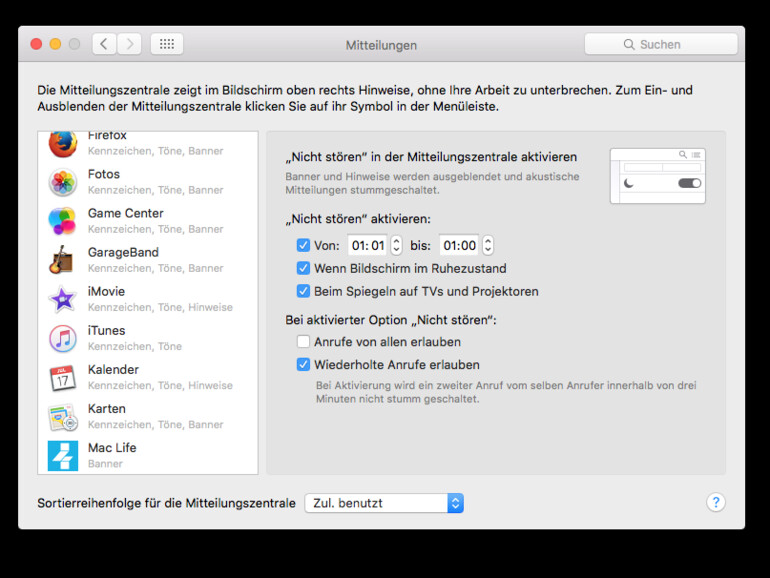The height and width of the screenshot is (578, 770).
Task: Select the Mac Life row label
Action: (112, 448)
